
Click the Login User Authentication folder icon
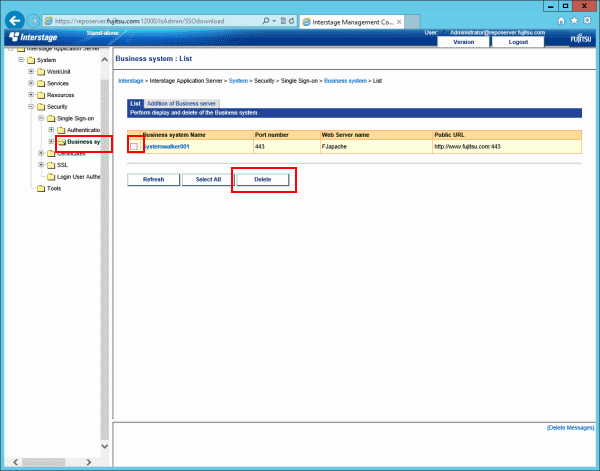[x=51, y=177]
